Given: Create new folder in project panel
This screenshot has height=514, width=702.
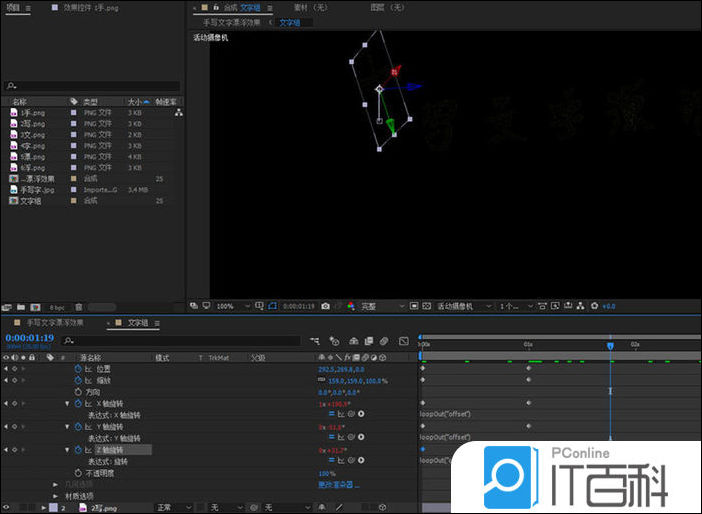Looking at the screenshot, I should click(20, 306).
